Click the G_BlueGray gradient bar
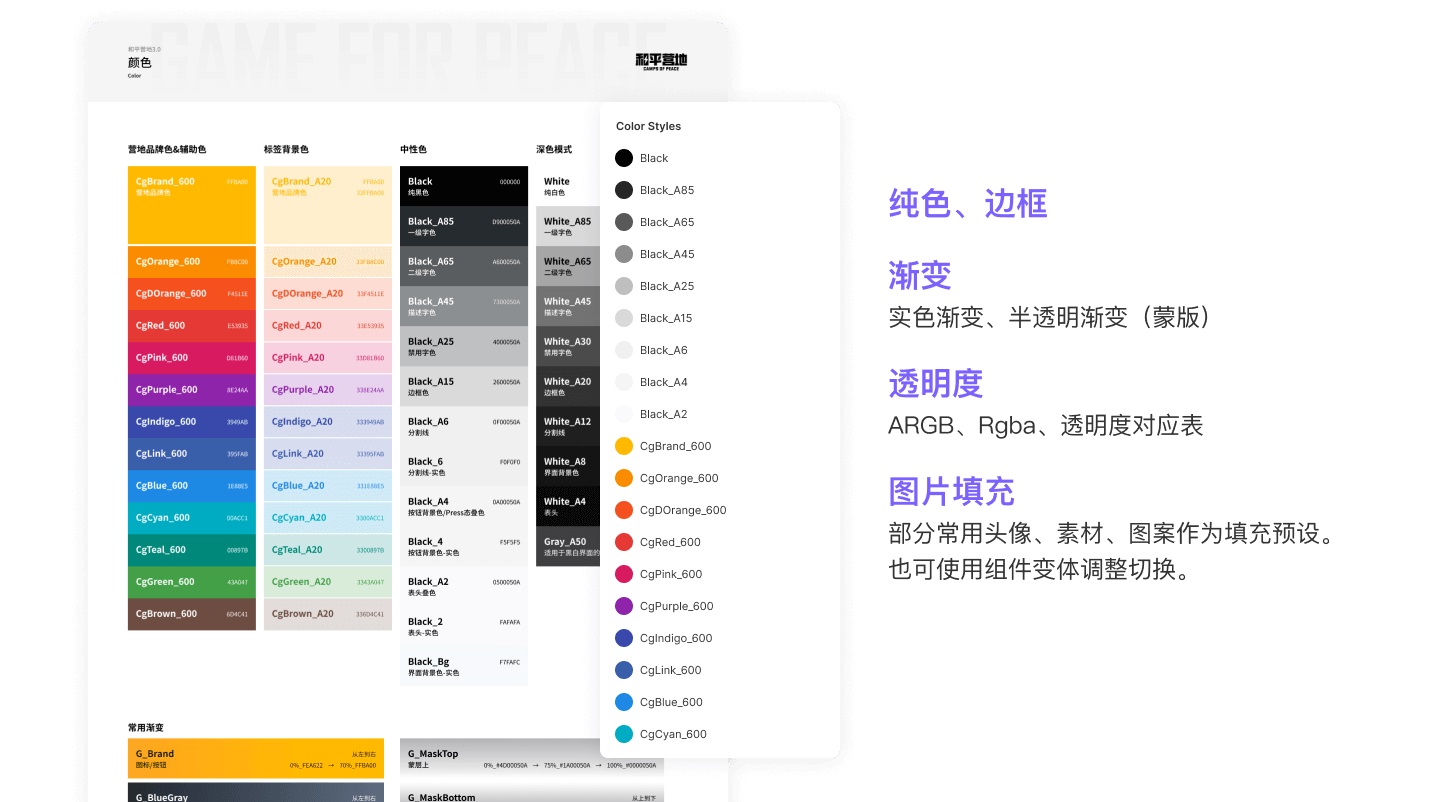 [256, 792]
